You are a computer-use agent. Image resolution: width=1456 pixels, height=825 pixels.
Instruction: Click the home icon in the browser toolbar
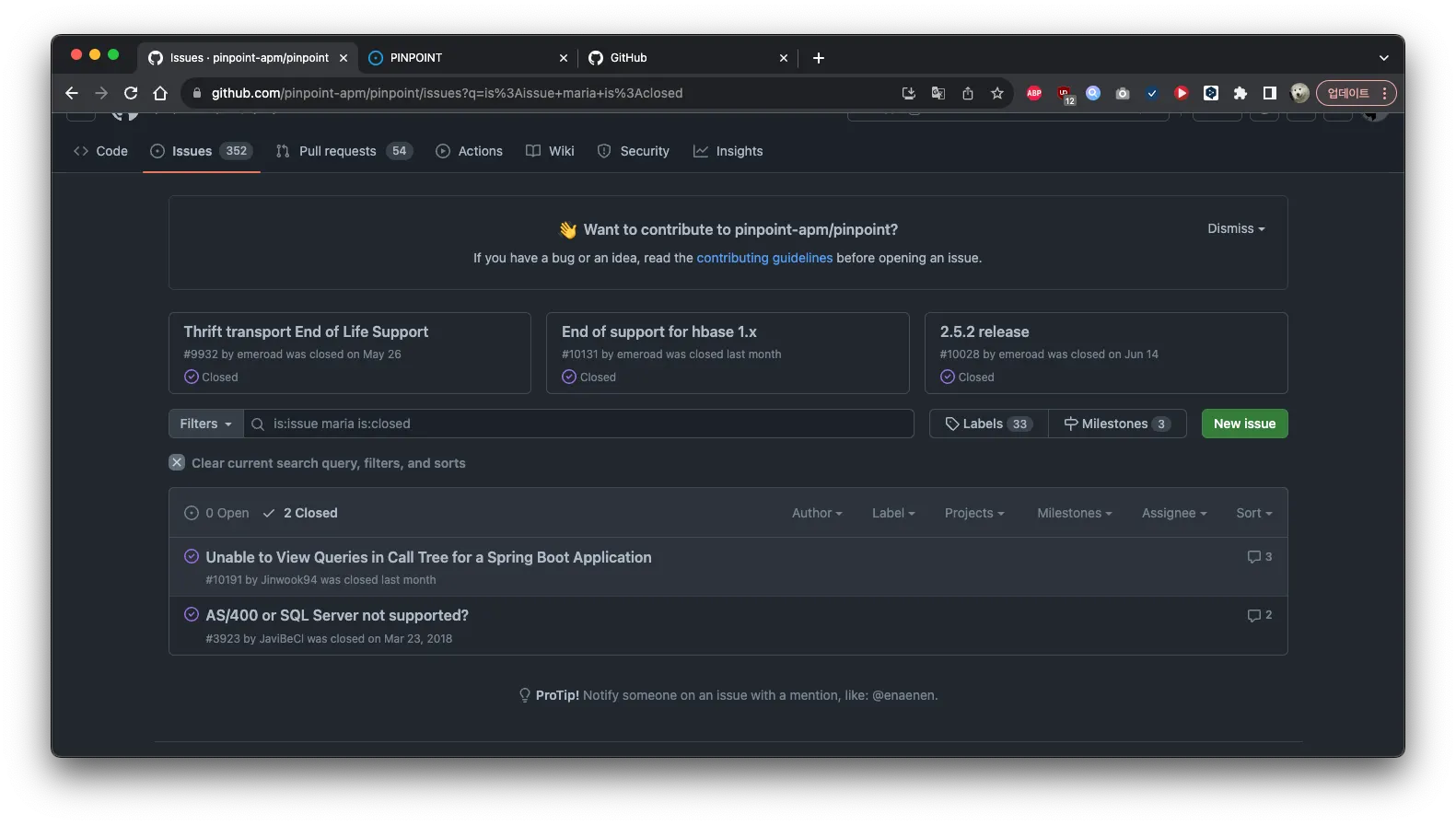click(160, 93)
